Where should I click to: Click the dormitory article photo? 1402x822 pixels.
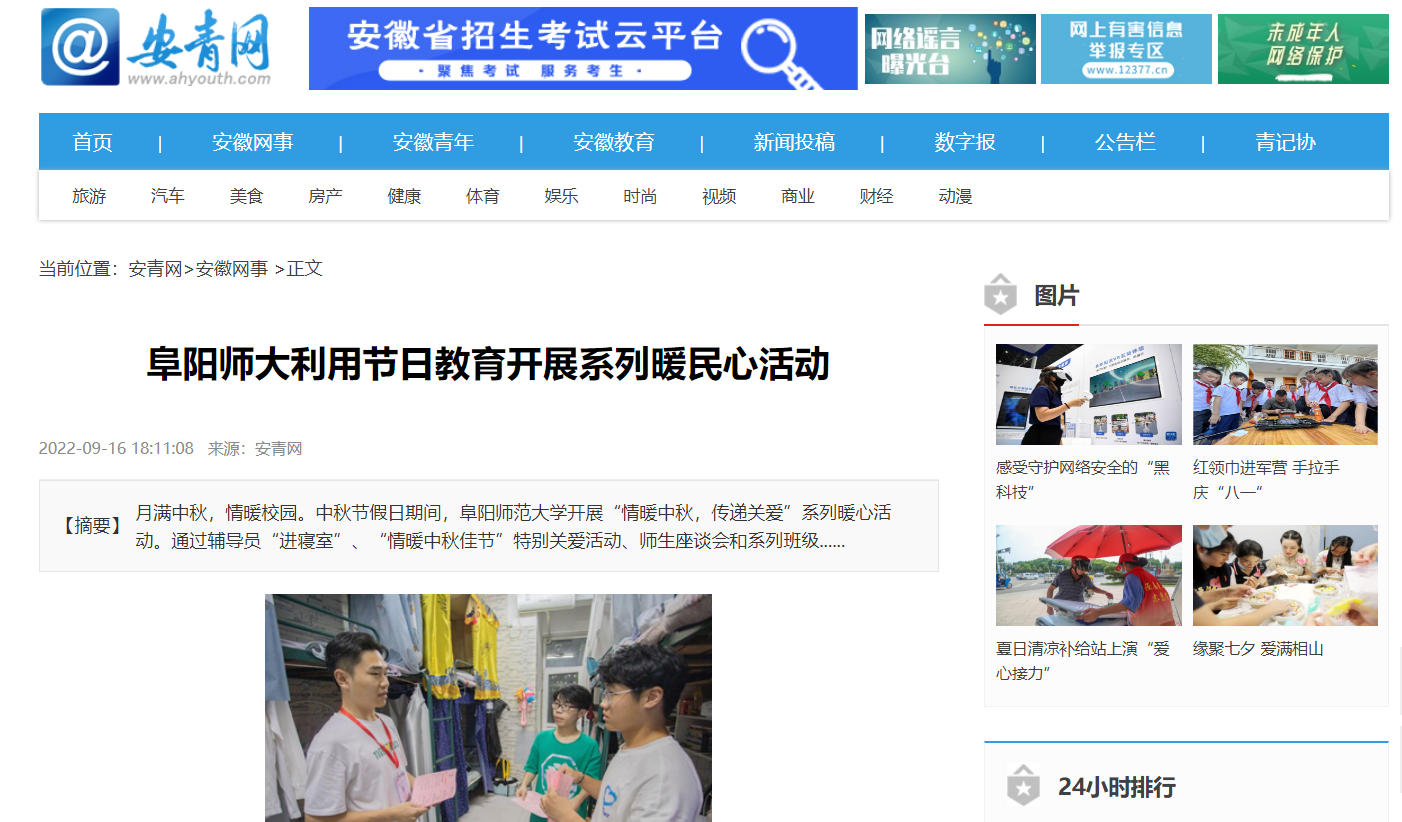[x=488, y=708]
